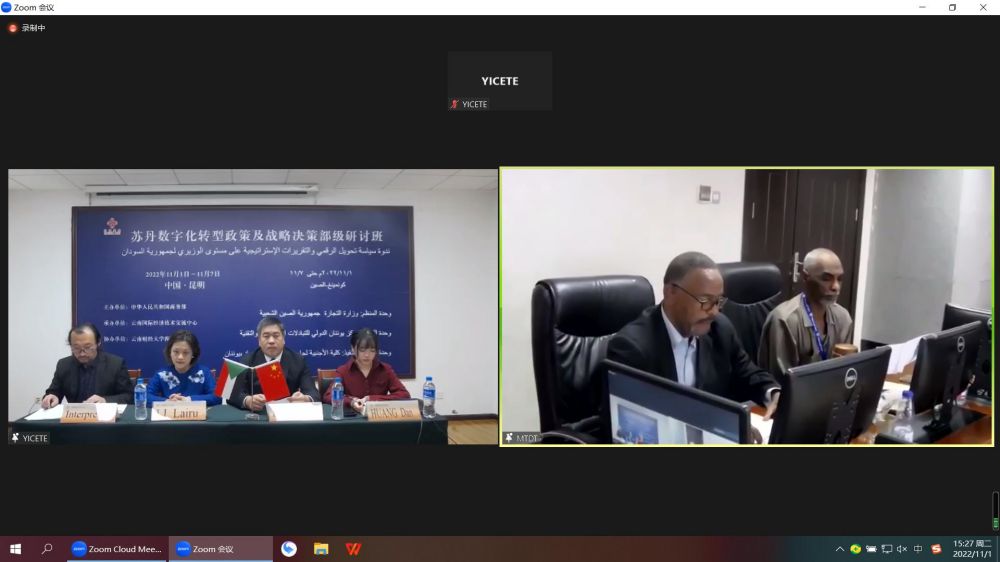Open the WPS Office taskbar icon

(353, 549)
